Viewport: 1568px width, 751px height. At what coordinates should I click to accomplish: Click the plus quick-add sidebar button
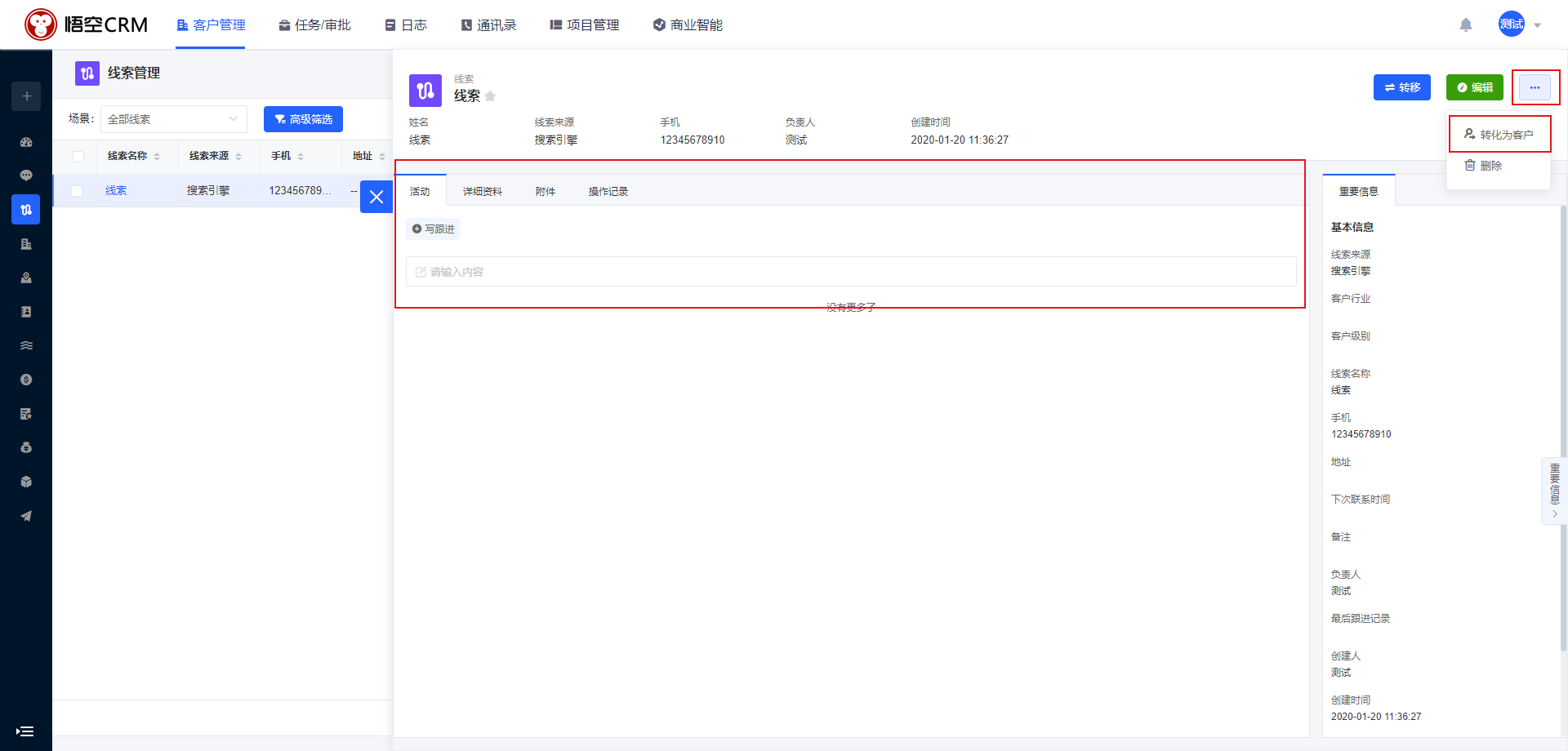(x=26, y=96)
